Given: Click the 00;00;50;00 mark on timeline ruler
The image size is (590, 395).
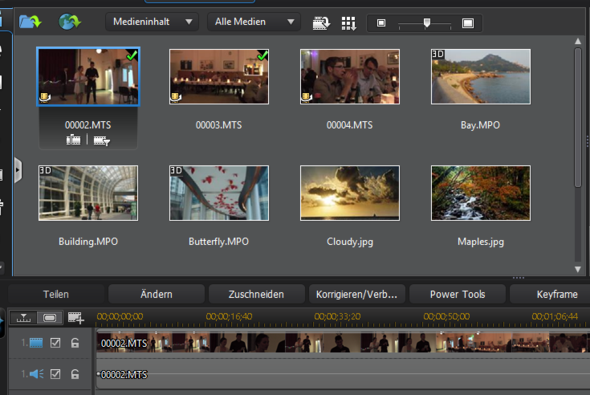Looking at the screenshot, I should click(x=447, y=317).
